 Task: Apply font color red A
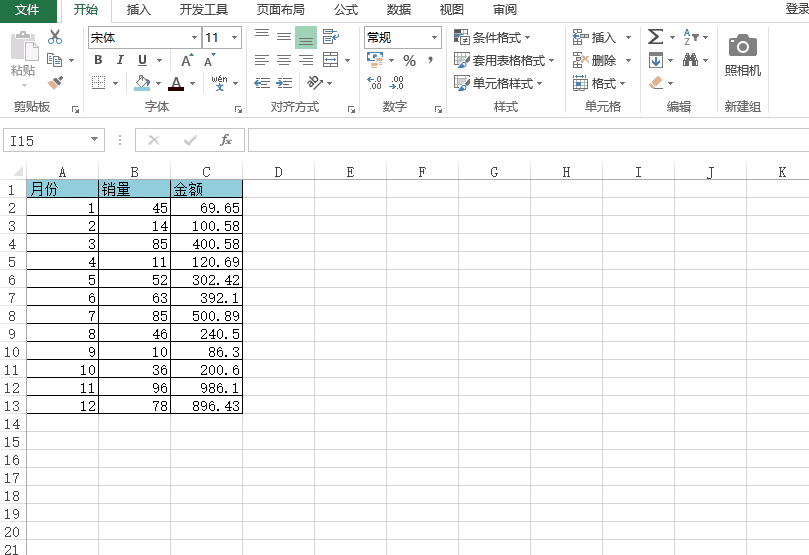pos(176,83)
